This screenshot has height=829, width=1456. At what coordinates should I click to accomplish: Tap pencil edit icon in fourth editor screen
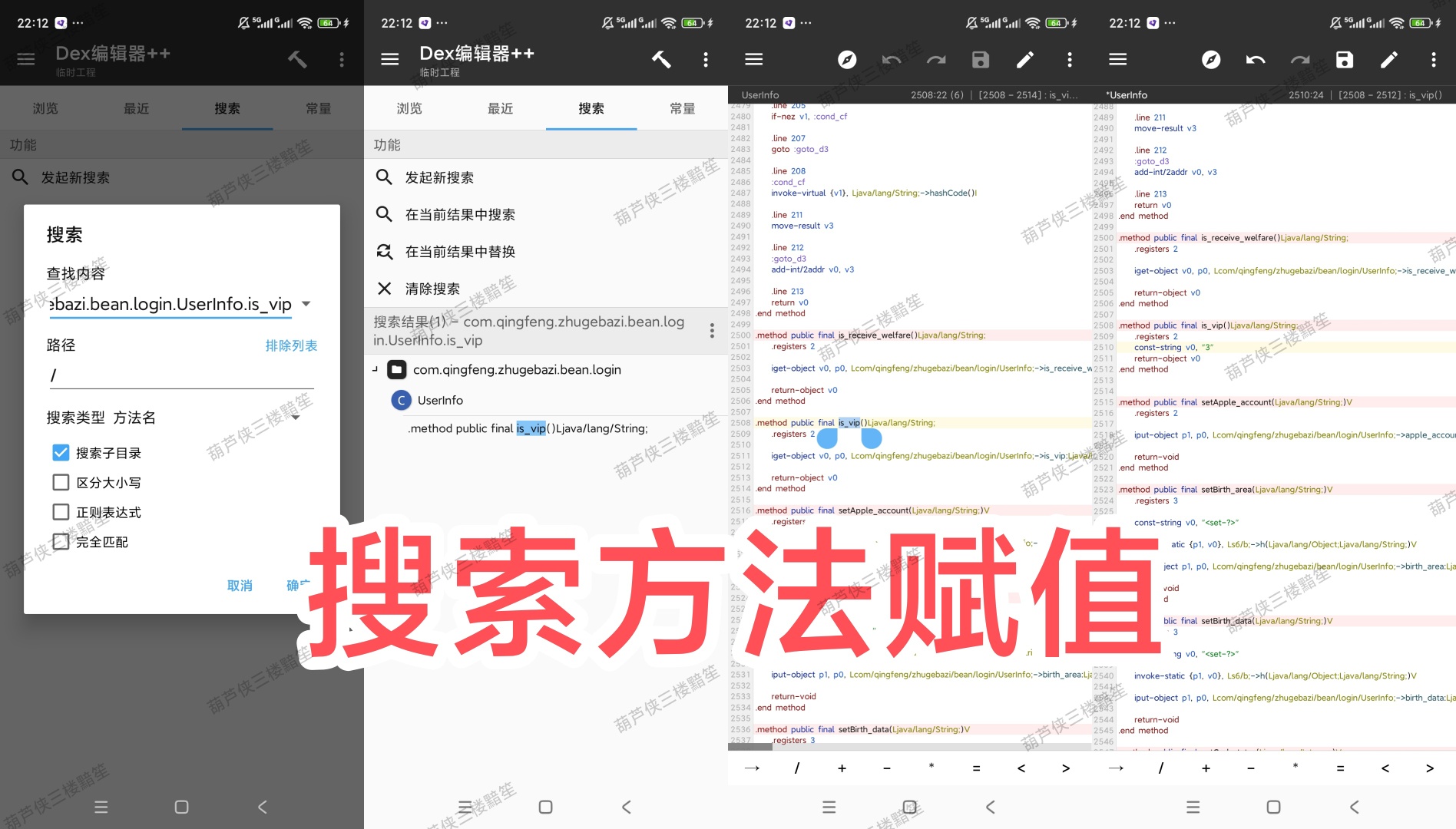point(1389,59)
